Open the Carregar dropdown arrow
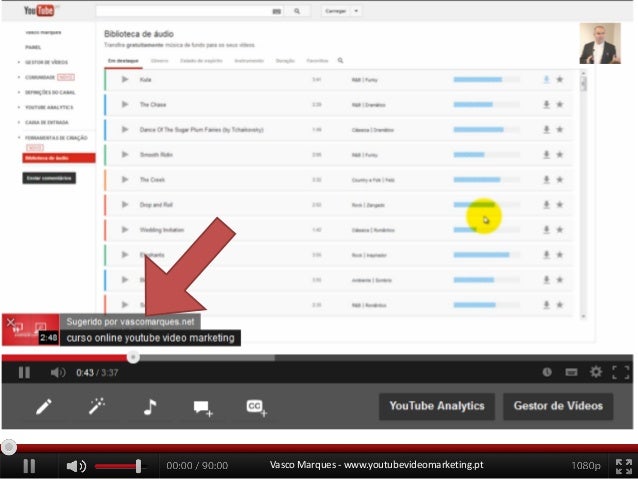The height and width of the screenshot is (479, 638). tap(356, 11)
